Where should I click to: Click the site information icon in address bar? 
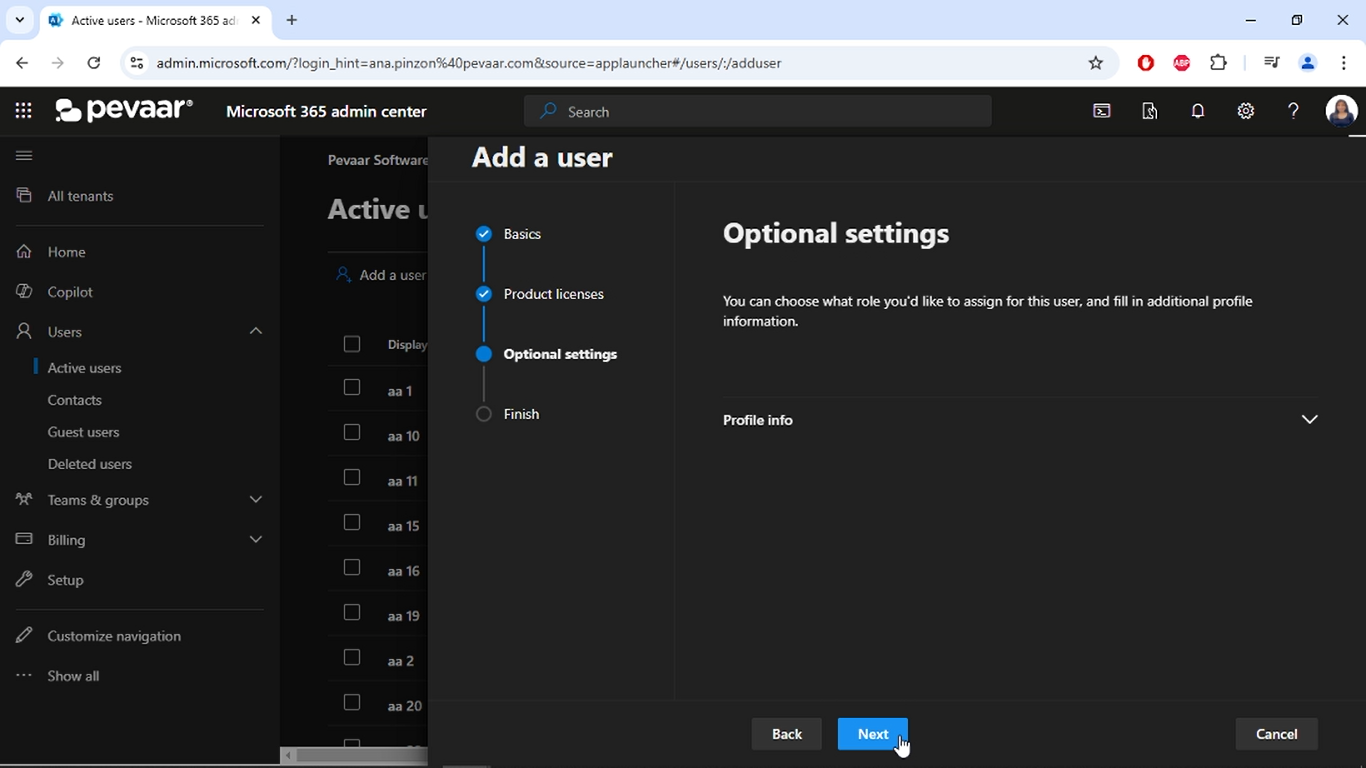pyautogui.click(x=137, y=62)
